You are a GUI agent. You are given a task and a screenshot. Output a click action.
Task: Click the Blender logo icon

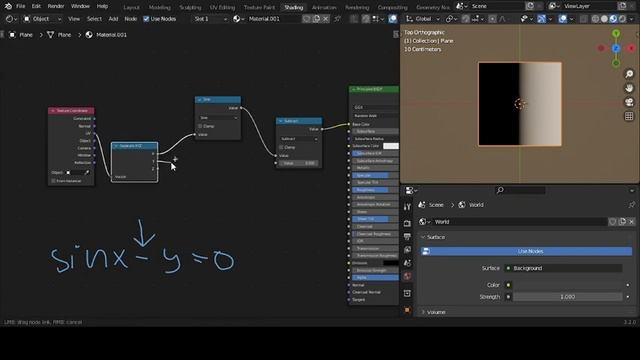tap(8, 6)
